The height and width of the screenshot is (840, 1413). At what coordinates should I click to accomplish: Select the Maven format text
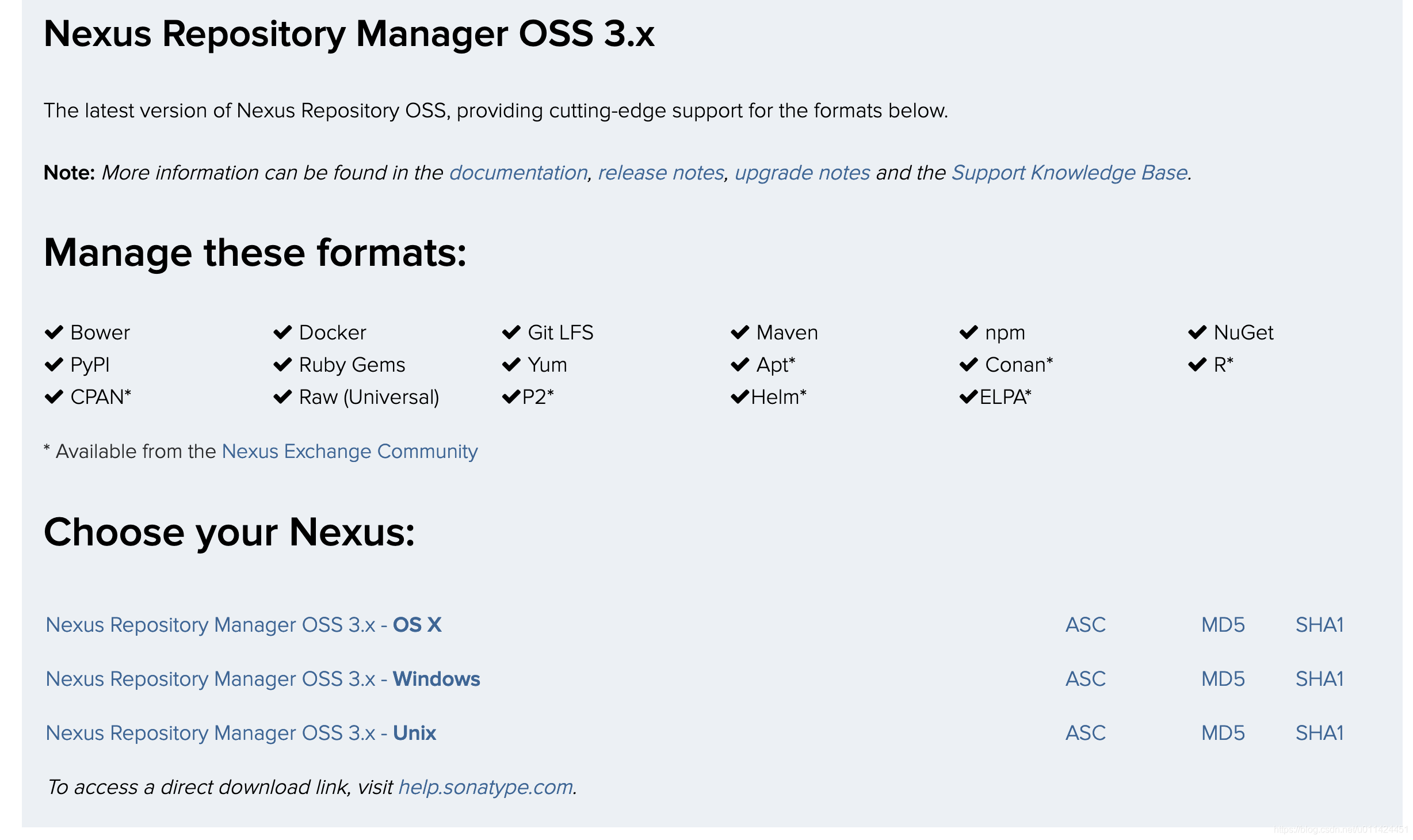[787, 333]
